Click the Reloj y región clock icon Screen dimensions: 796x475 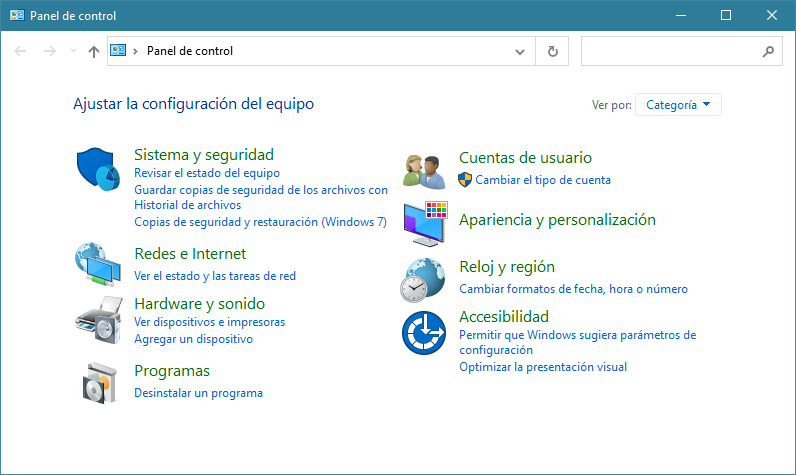coord(424,279)
